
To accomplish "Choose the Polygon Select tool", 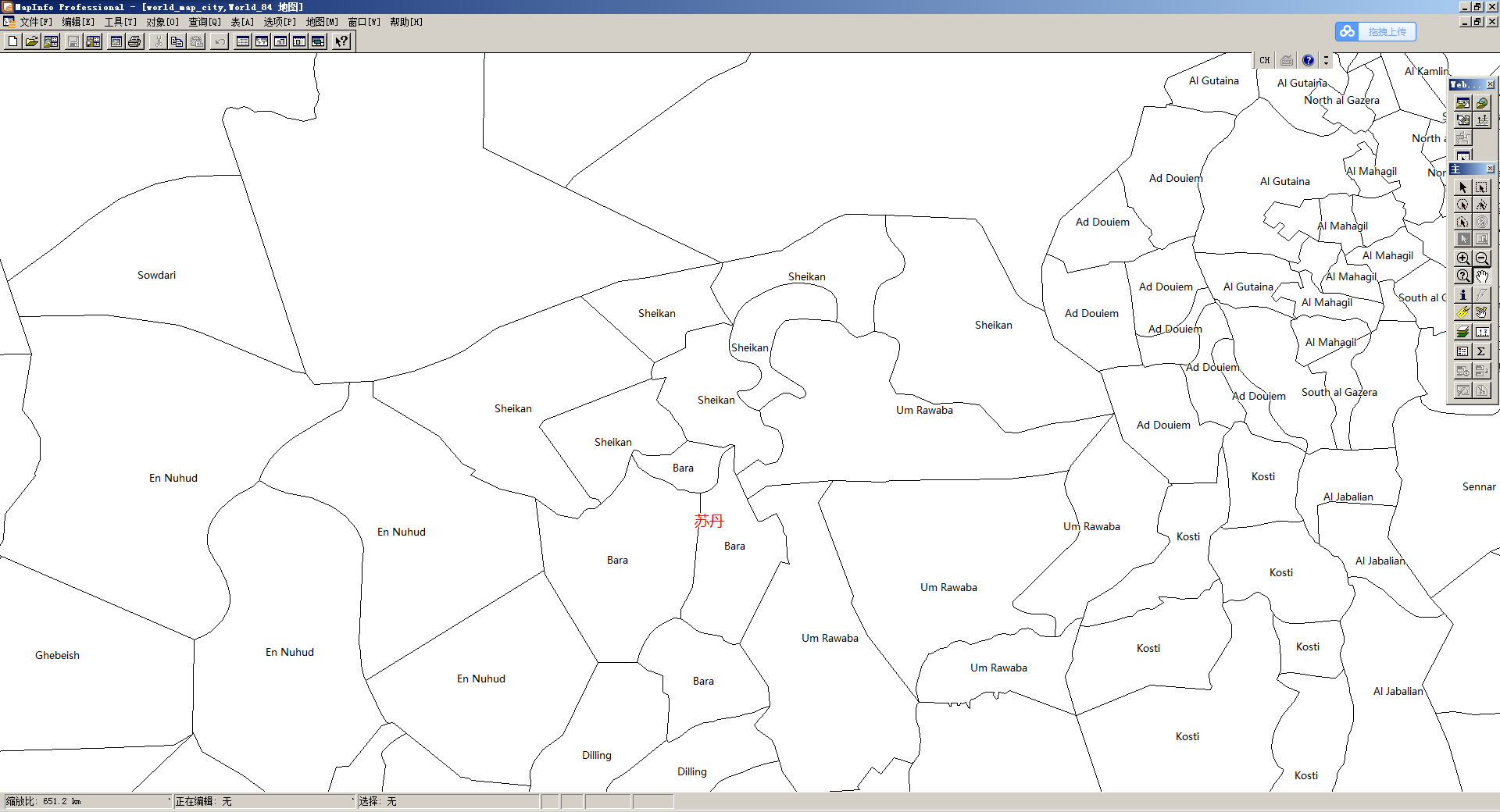I will (1482, 205).
